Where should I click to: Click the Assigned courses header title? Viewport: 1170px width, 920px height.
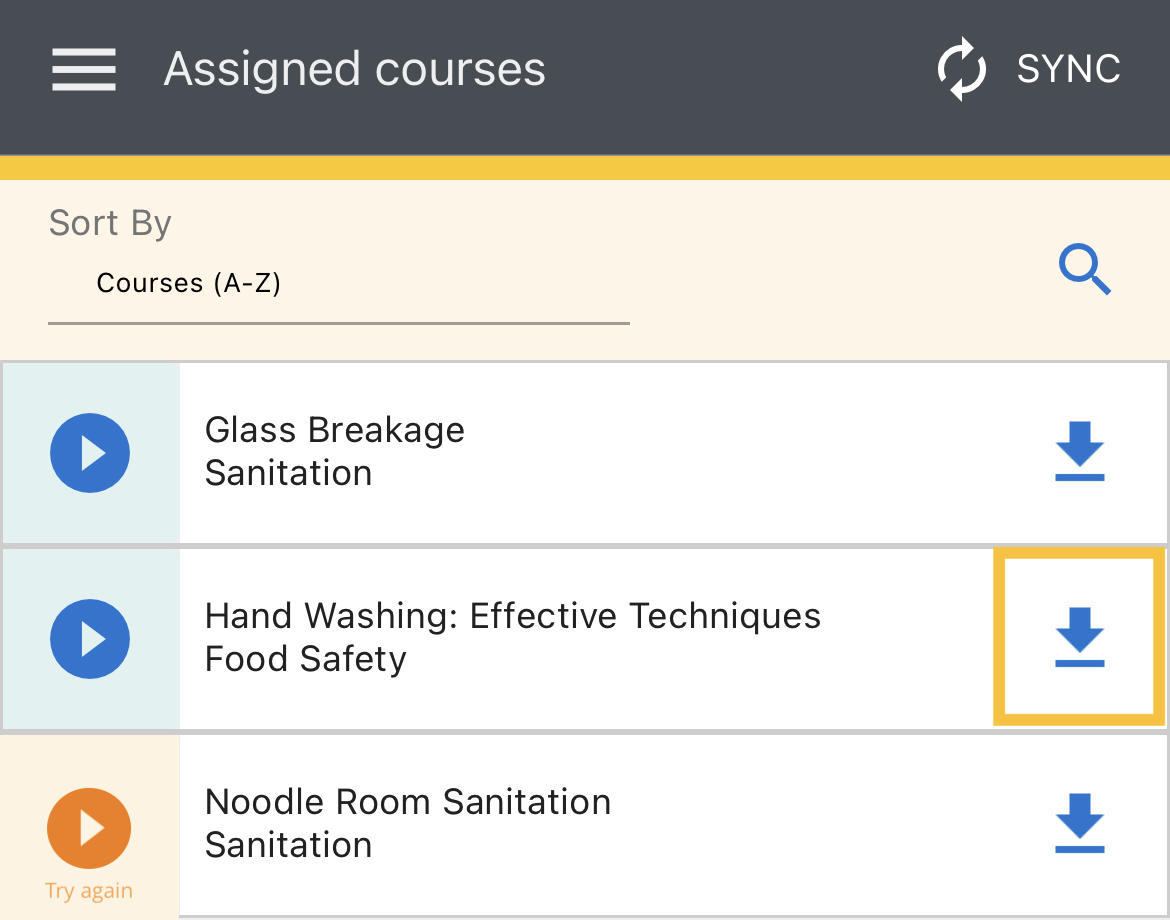(354, 69)
